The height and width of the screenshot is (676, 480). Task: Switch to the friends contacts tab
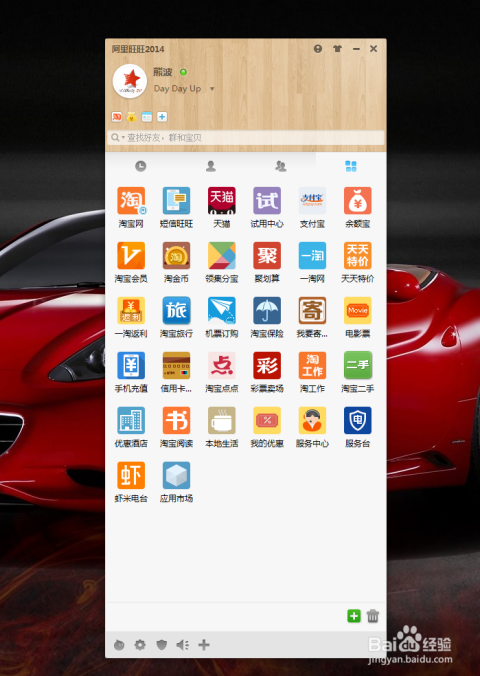pyautogui.click(x=210, y=166)
